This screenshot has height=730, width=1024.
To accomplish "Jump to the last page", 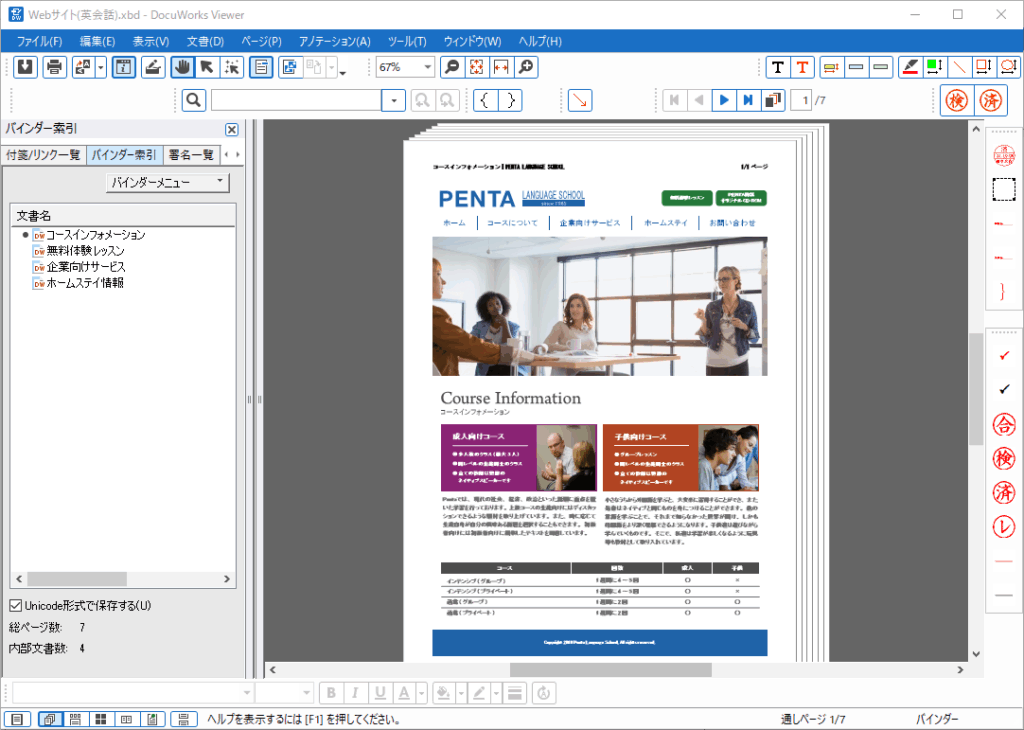I will (x=748, y=100).
